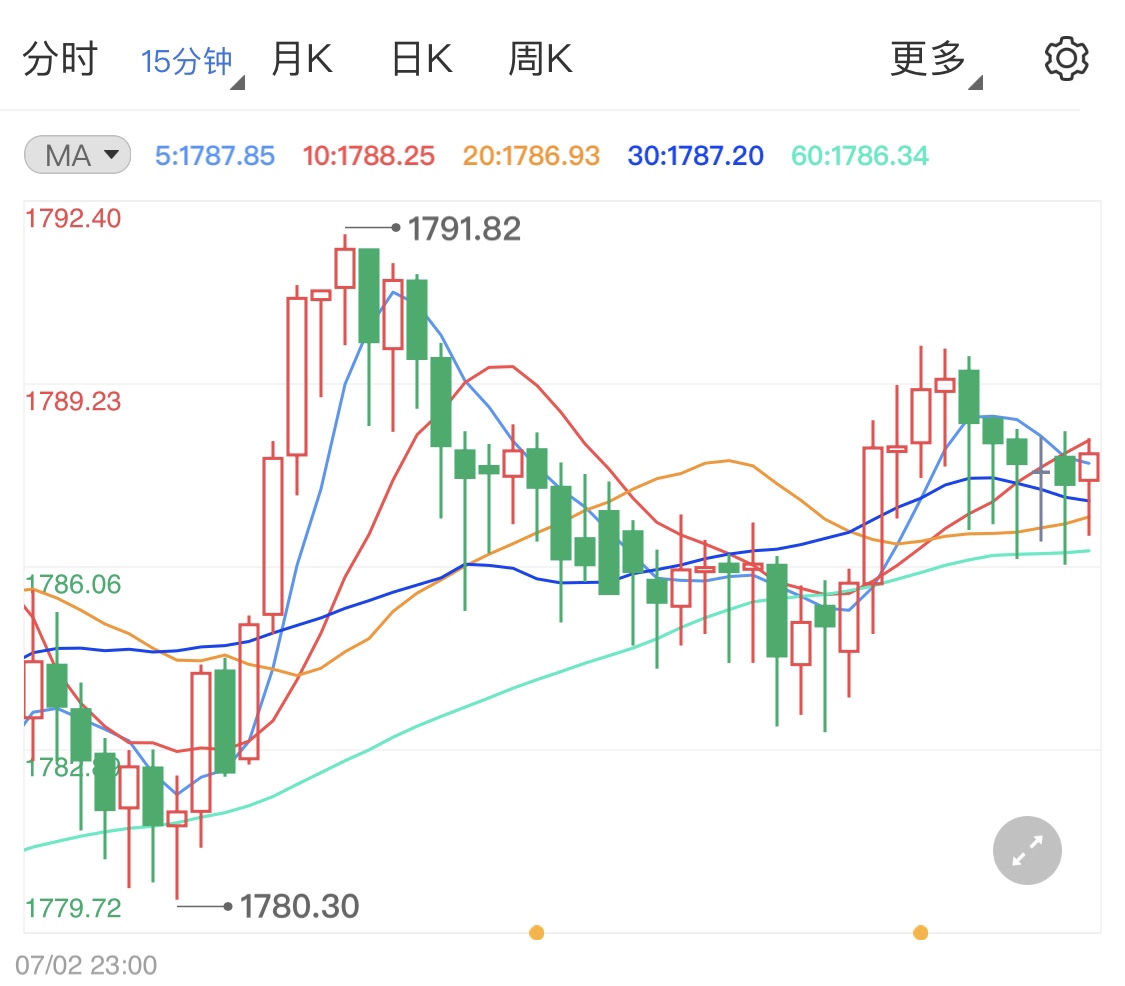Select the MA60 value 60:1786.34
Screen dimensions: 1125x986
860,156
